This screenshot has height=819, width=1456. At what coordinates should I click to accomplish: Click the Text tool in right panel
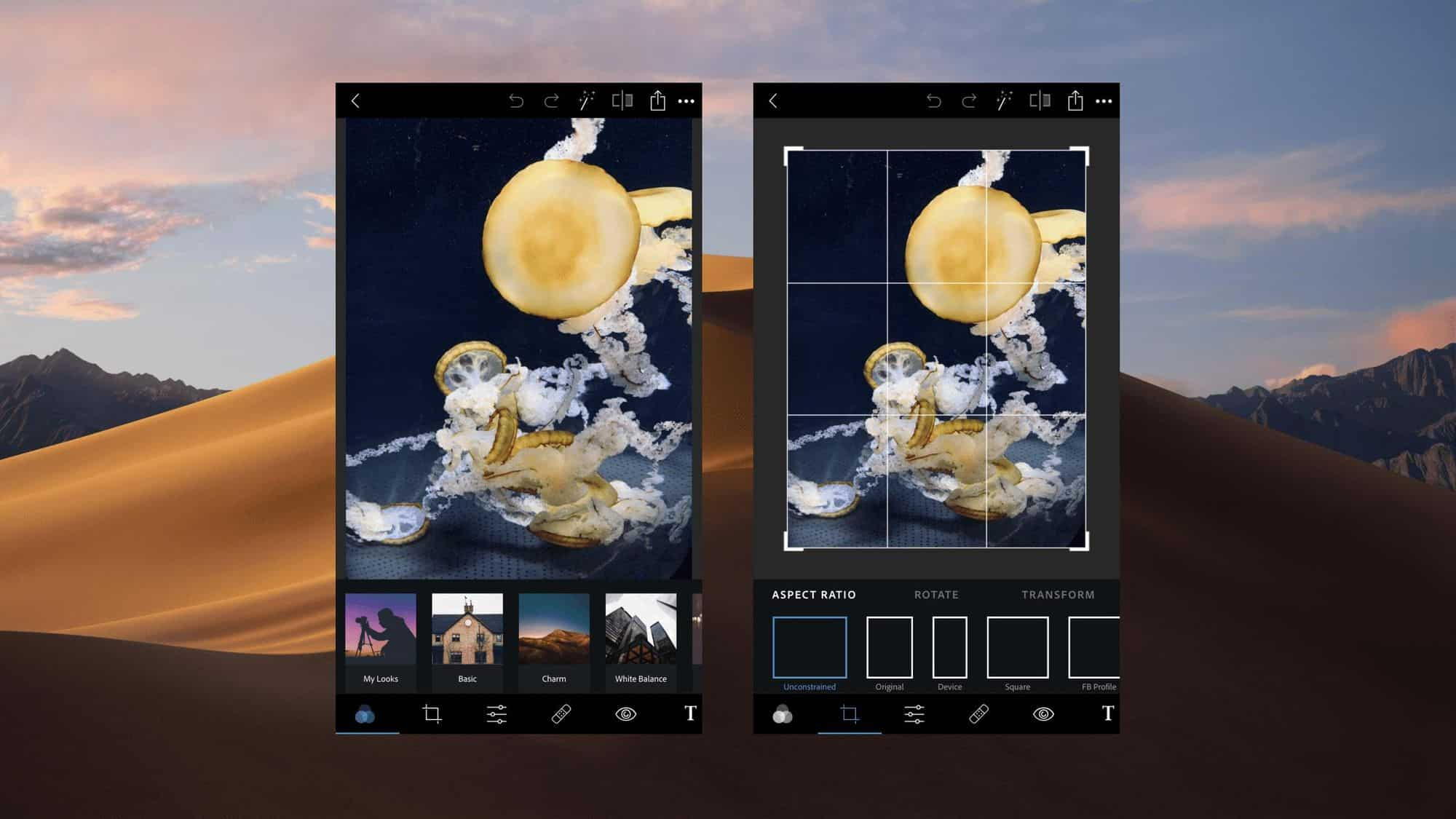1107,713
